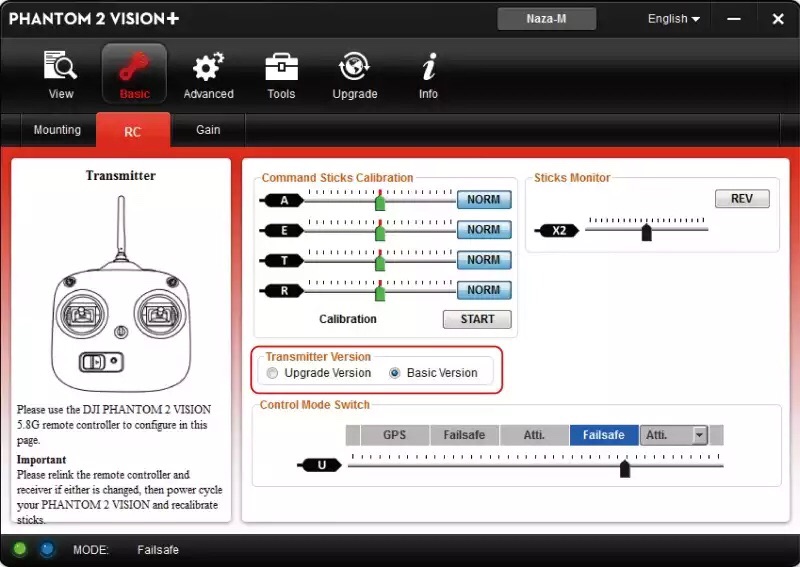
Task: Toggle X2 REV direction button
Action: pos(742,199)
